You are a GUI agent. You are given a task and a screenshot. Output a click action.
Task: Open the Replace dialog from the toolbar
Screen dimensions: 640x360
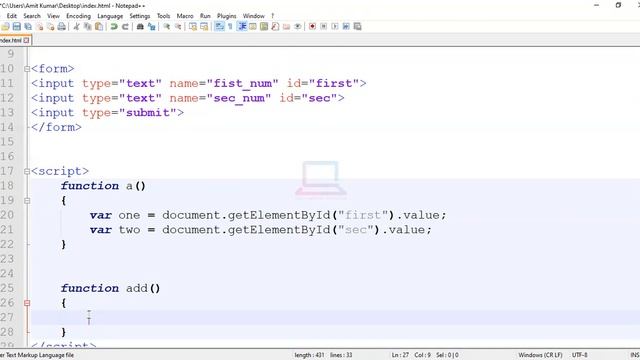[151, 27]
